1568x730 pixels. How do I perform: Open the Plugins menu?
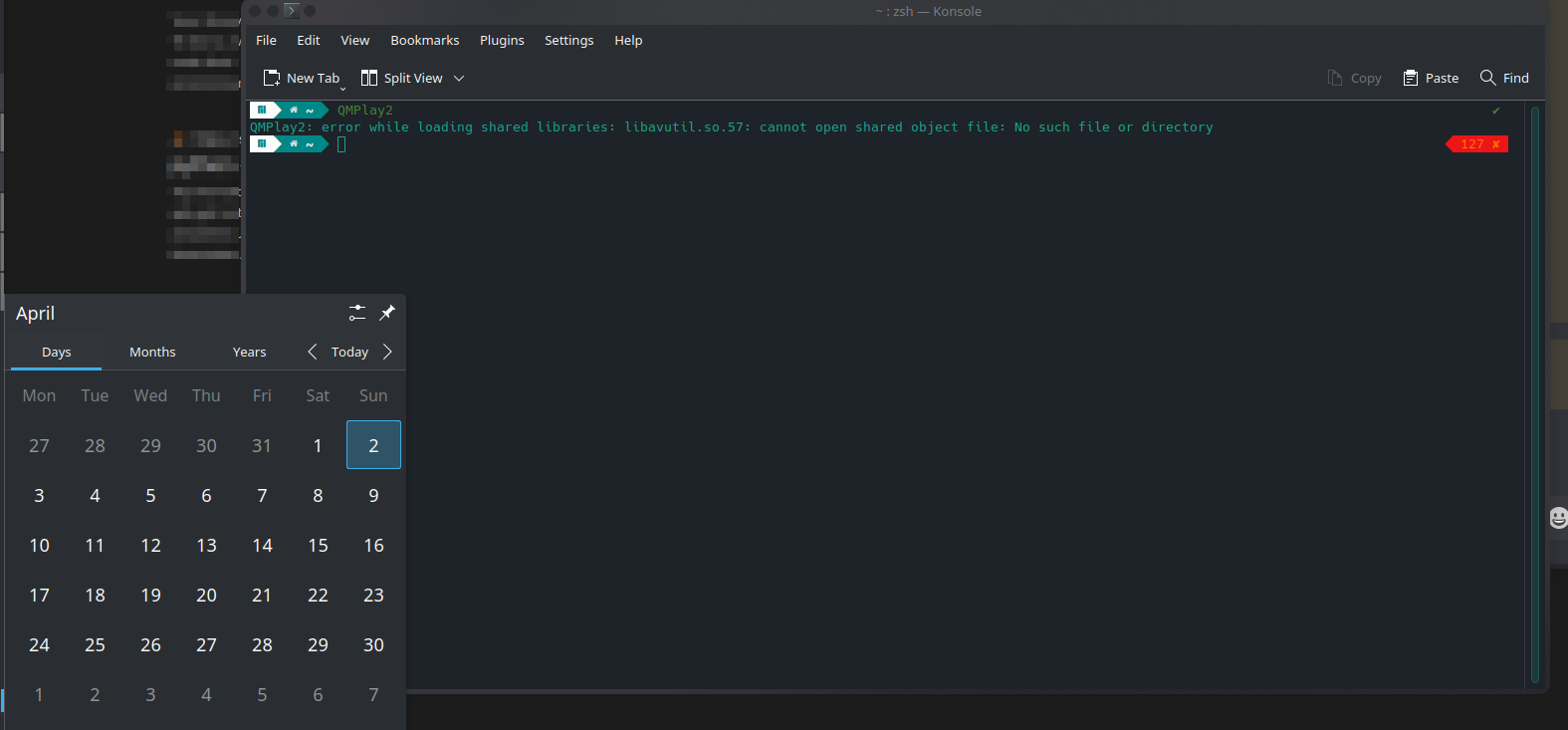click(502, 40)
